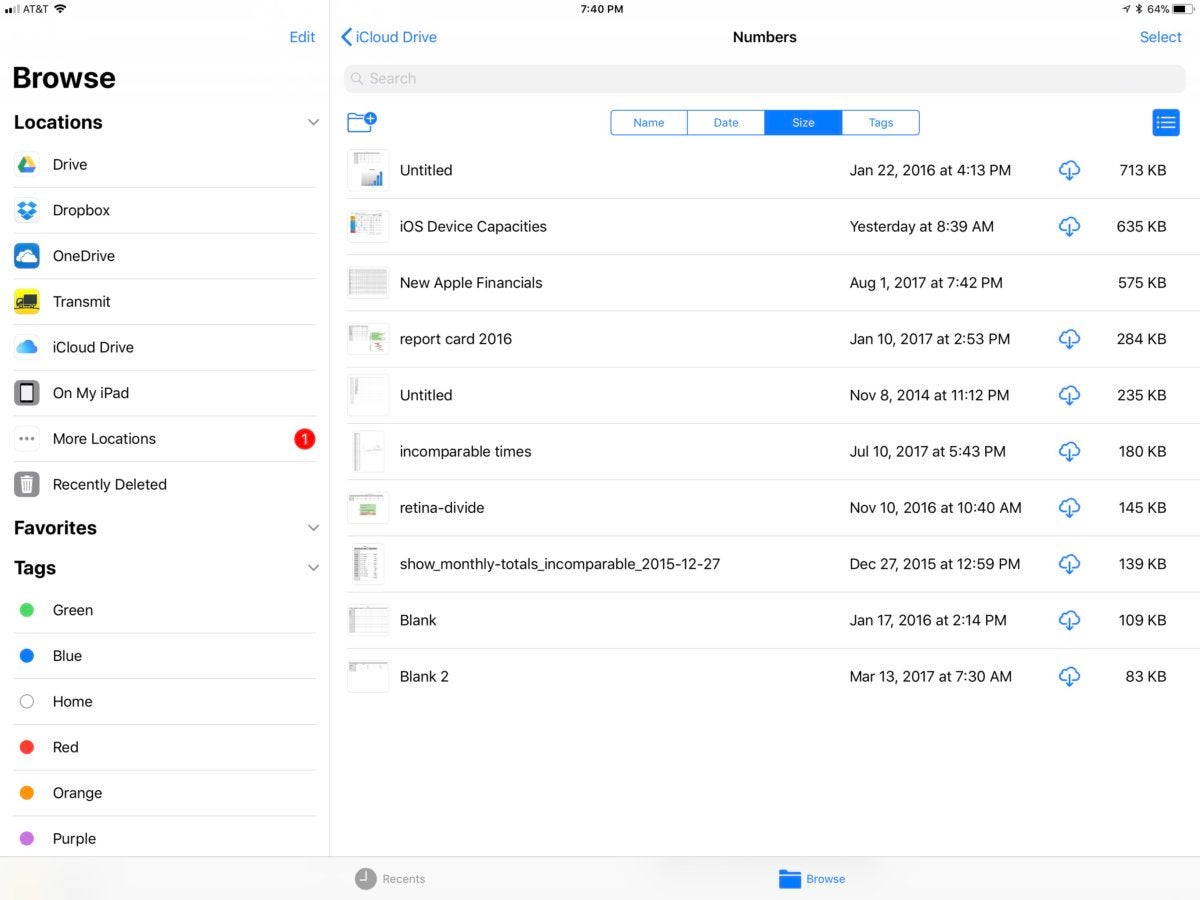The width and height of the screenshot is (1200, 900).
Task: Collapse the Locations section
Action: click(313, 122)
